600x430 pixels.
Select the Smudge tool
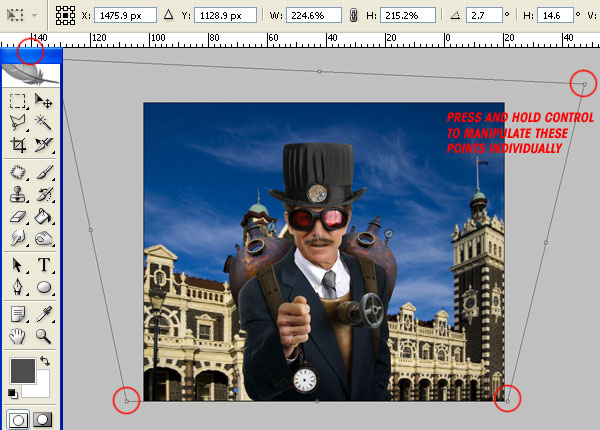click(18, 238)
